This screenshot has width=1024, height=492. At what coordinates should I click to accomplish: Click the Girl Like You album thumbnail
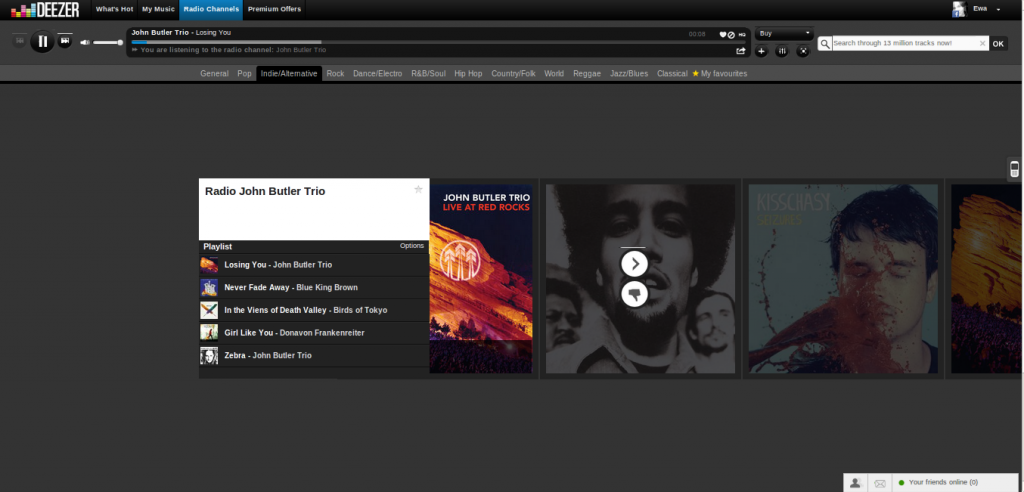pyautogui.click(x=209, y=333)
